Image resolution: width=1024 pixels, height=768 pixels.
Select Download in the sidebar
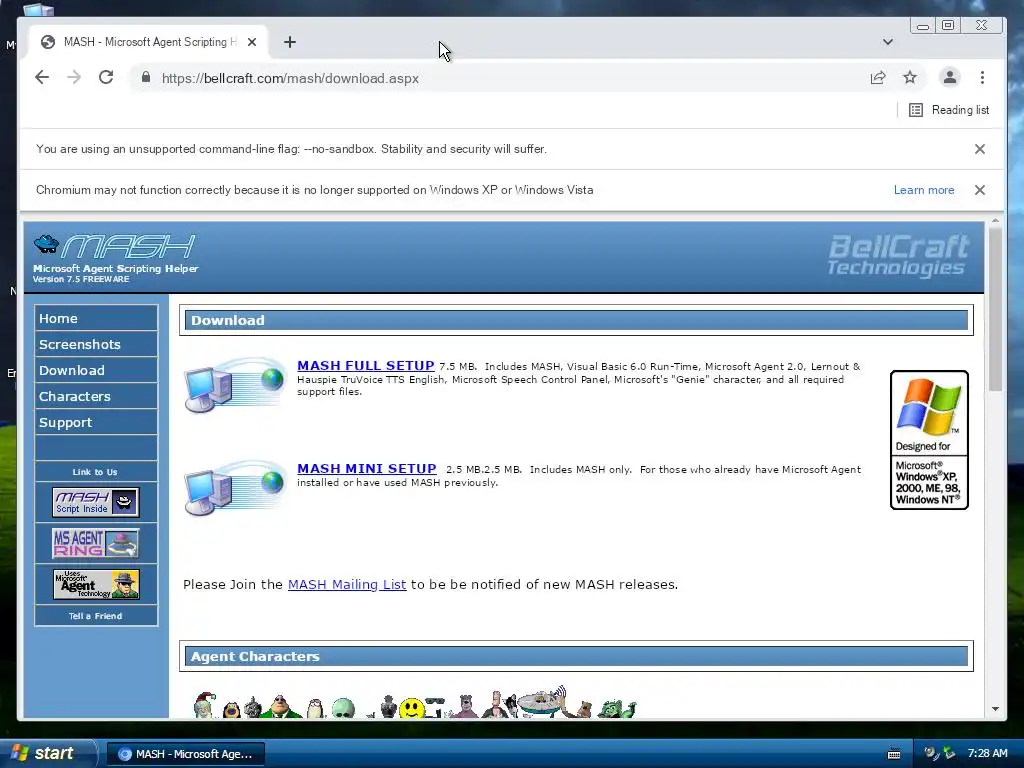point(96,370)
